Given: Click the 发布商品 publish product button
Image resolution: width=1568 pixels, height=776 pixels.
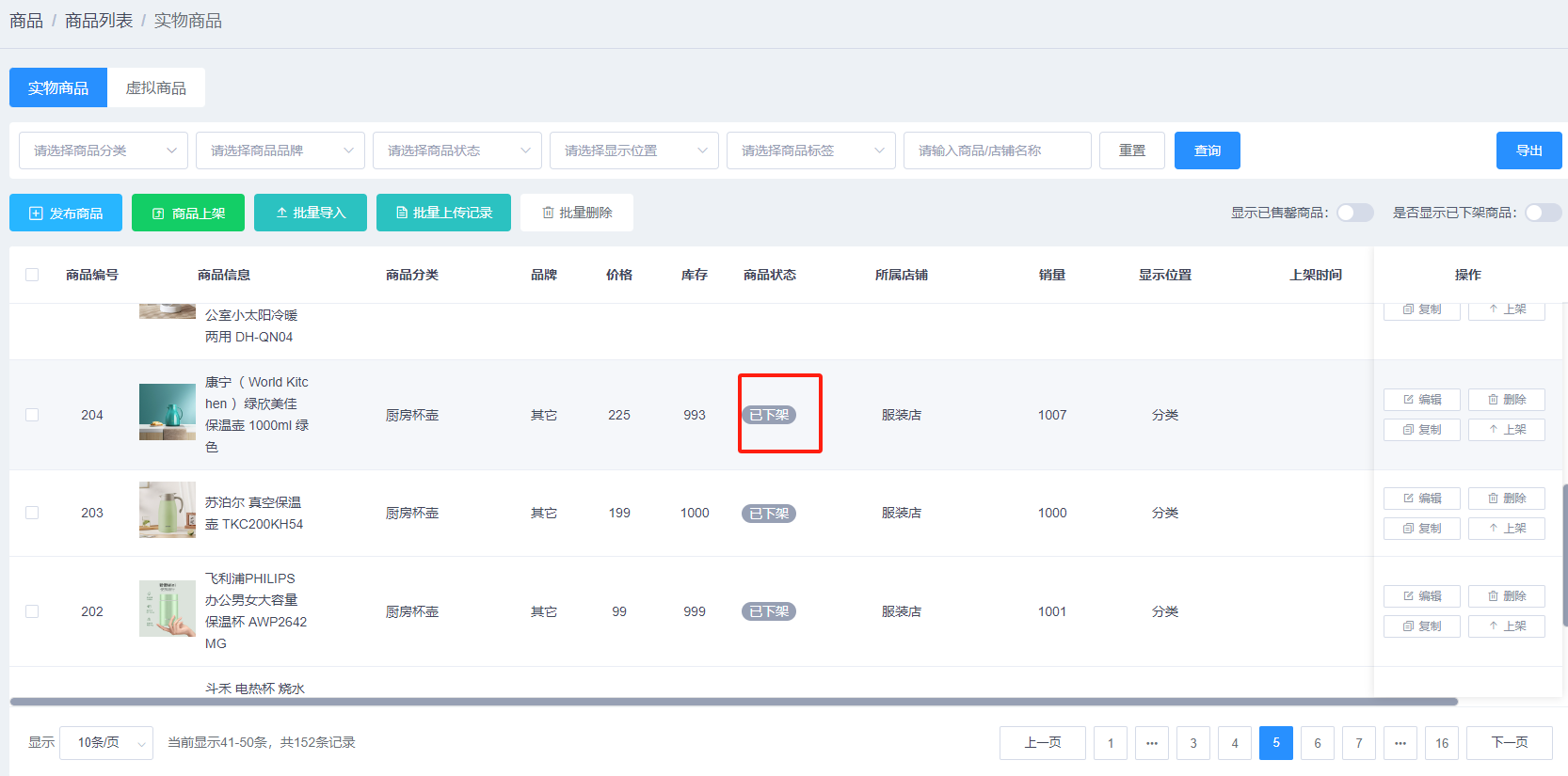Looking at the screenshot, I should click(66, 213).
